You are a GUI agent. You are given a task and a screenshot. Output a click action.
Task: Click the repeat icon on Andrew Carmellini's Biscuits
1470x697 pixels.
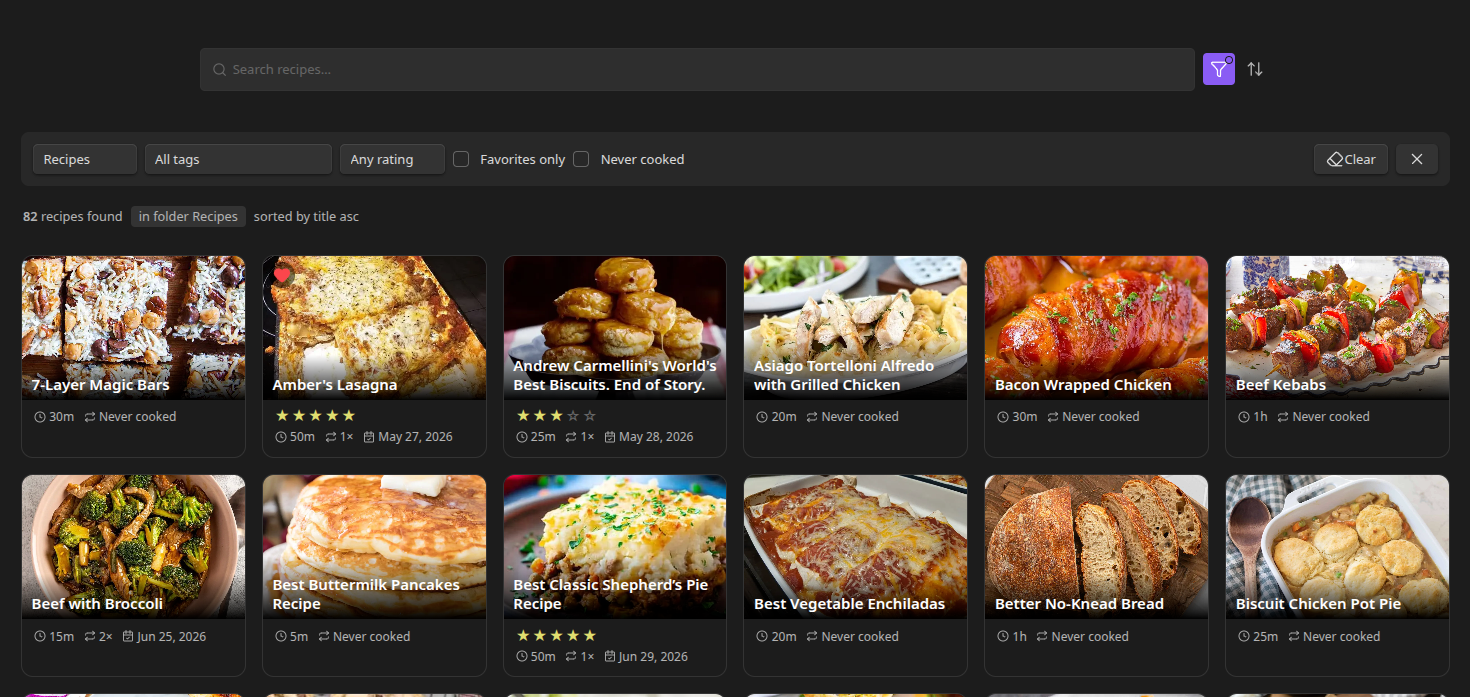pyautogui.click(x=571, y=437)
